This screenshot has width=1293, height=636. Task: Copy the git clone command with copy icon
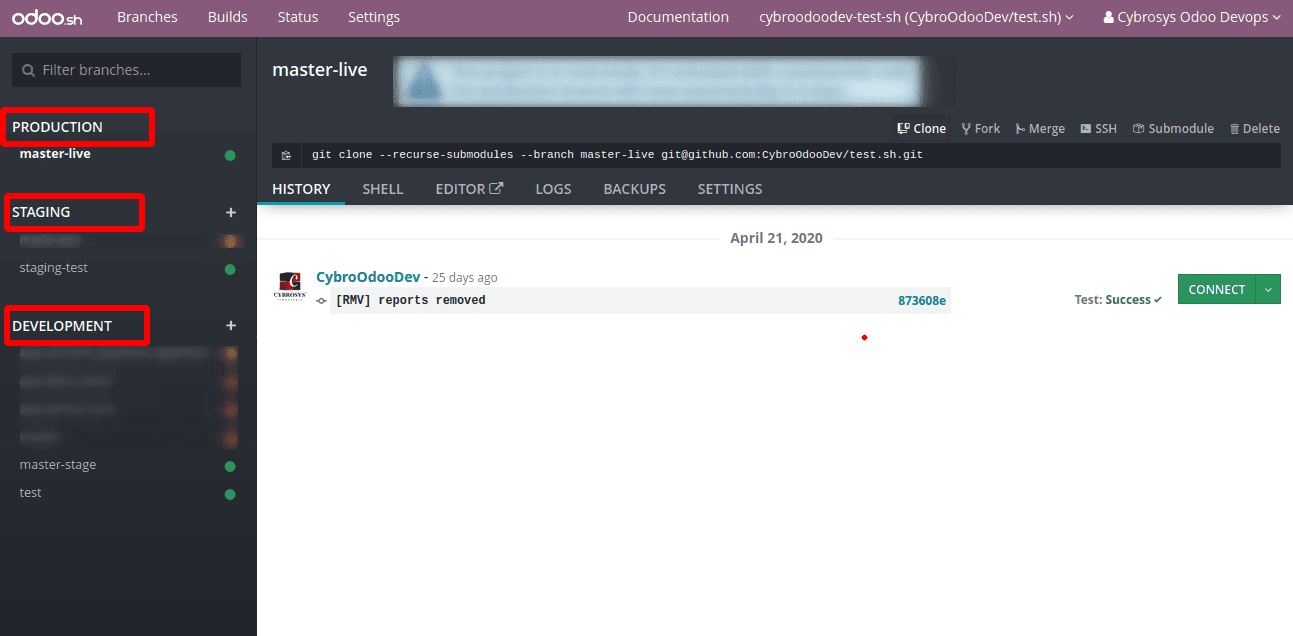(x=286, y=155)
